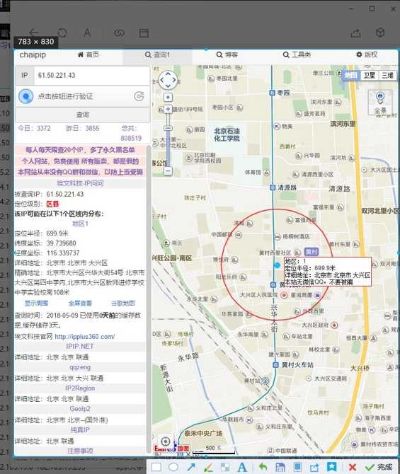Click the zoom-out minus button on map
Image resolution: width=400 pixels, height=474 pixels.
point(168,171)
